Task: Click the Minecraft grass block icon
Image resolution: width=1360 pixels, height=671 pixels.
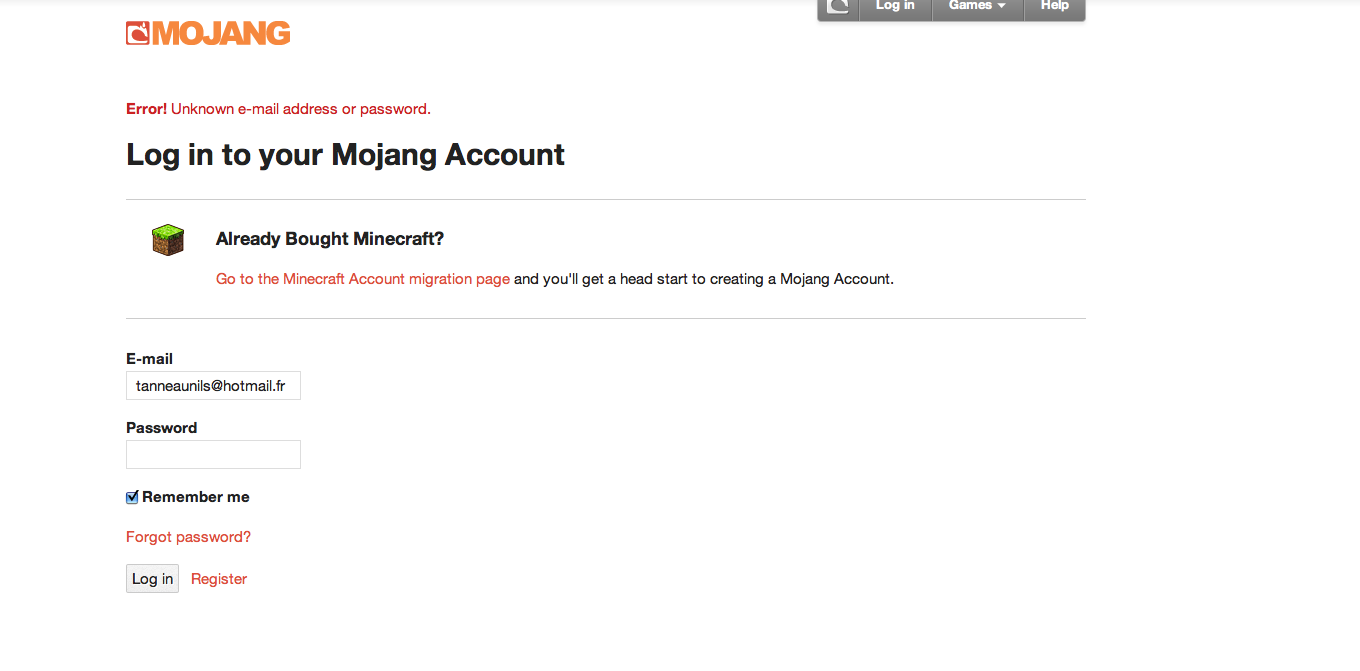Action: click(x=168, y=240)
